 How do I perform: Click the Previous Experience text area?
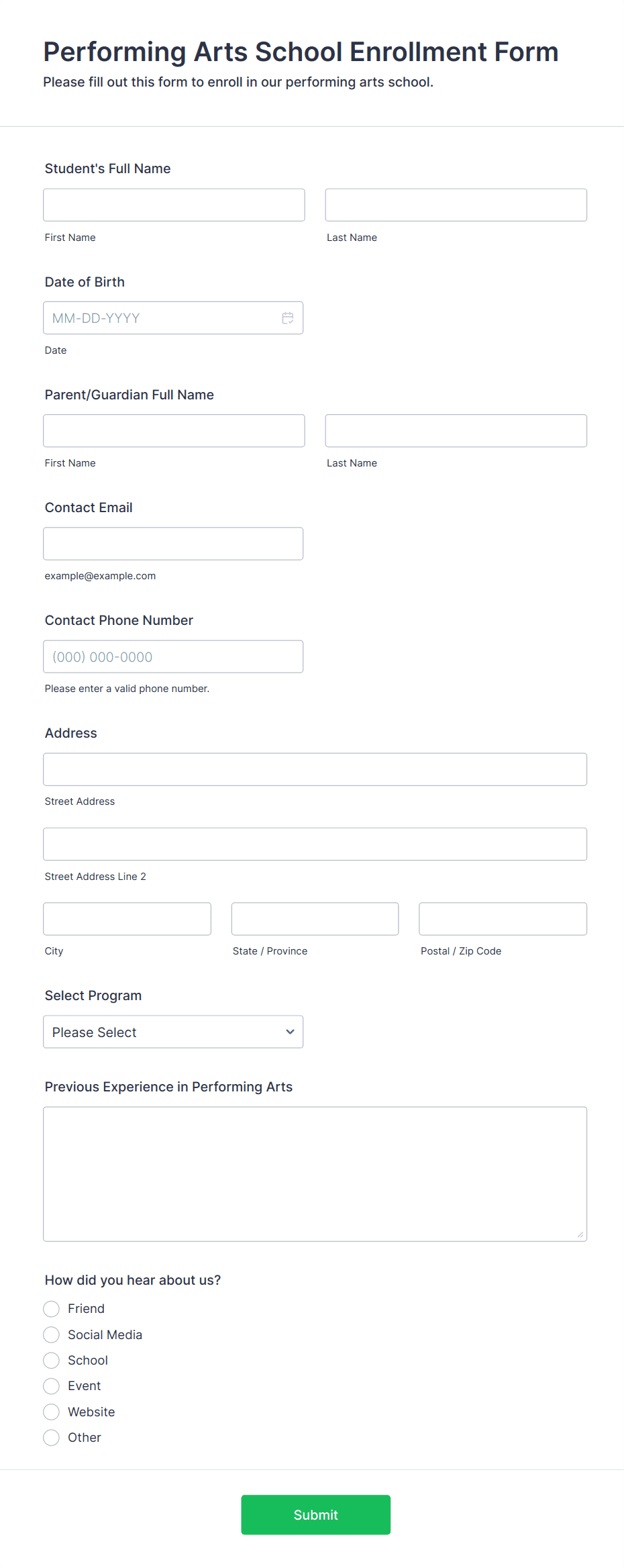[x=315, y=1174]
